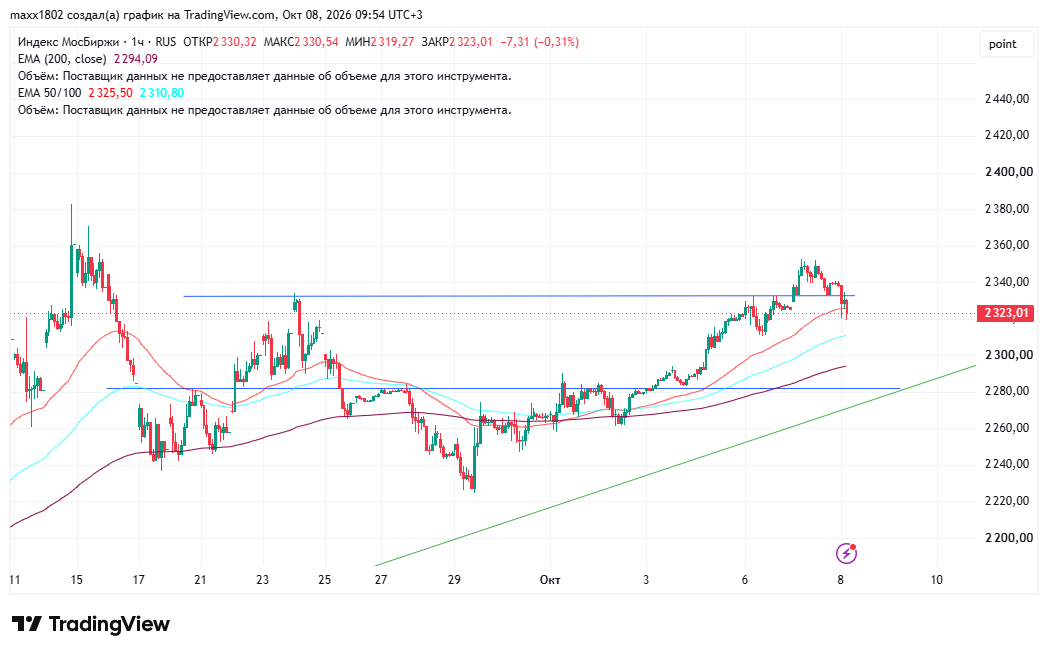Click the Окт label on time axis

549,580
